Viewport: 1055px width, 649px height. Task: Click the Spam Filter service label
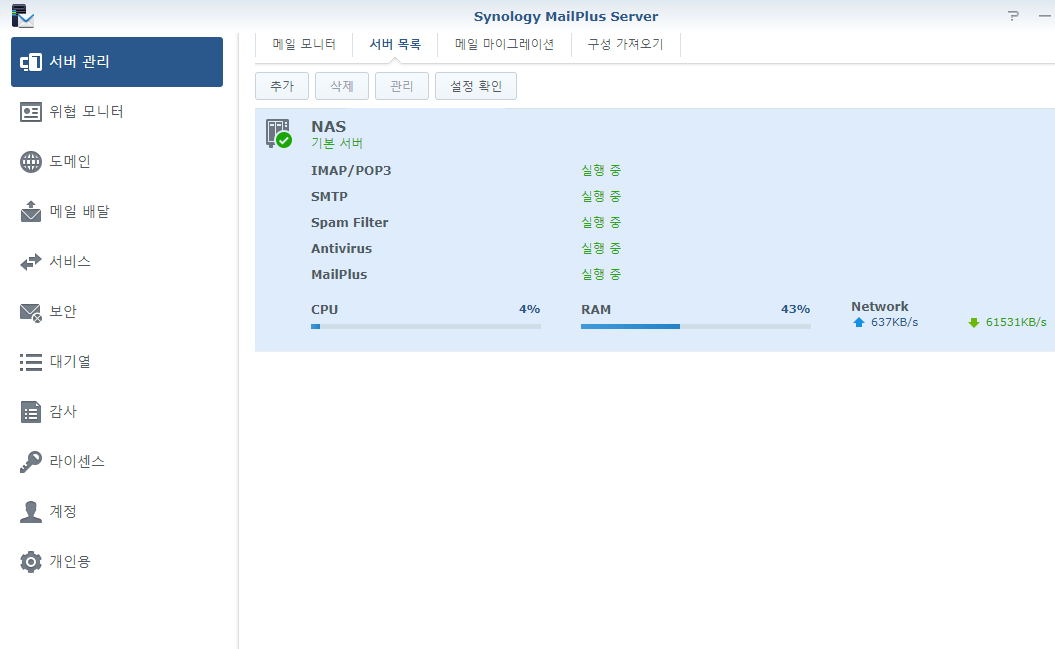[x=349, y=223]
